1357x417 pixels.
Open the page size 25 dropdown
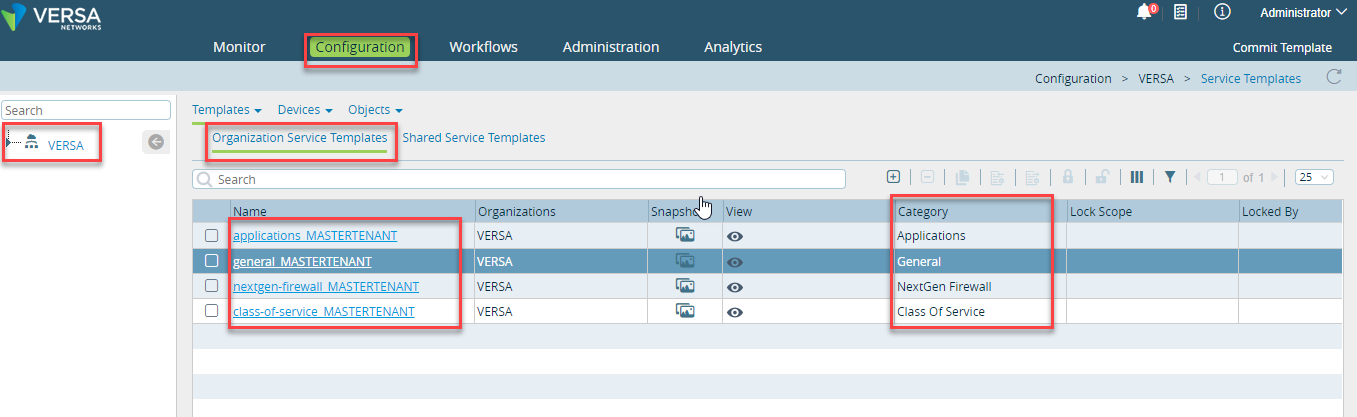point(1314,177)
